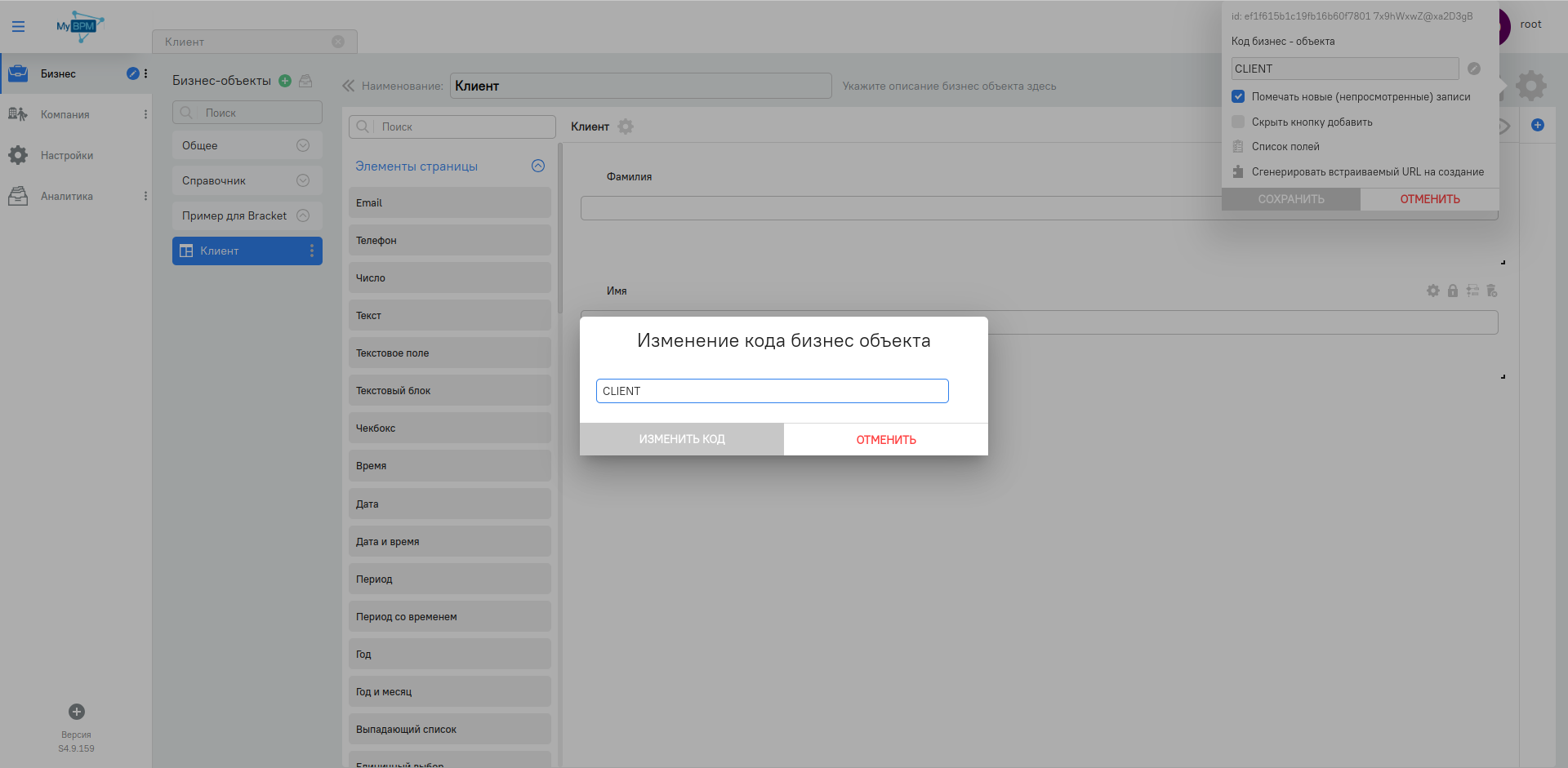The height and width of the screenshot is (768, 1568).
Task: Toggle Помечать новые записи checkbox
Action: pyautogui.click(x=1238, y=96)
